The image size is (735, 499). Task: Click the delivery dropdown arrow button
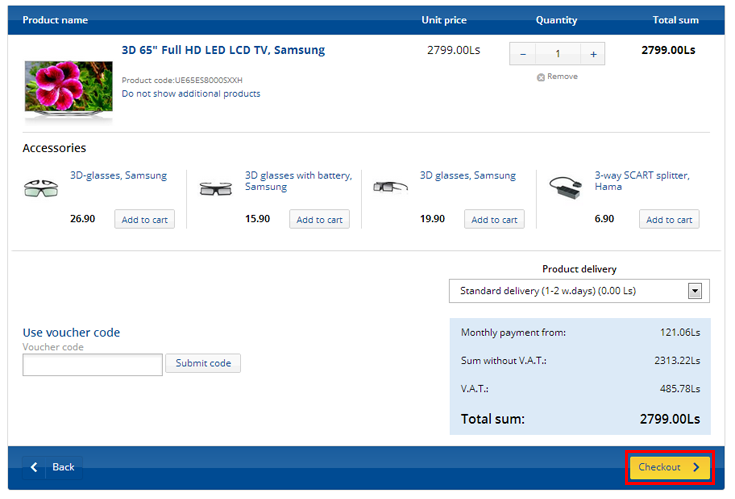(x=695, y=291)
